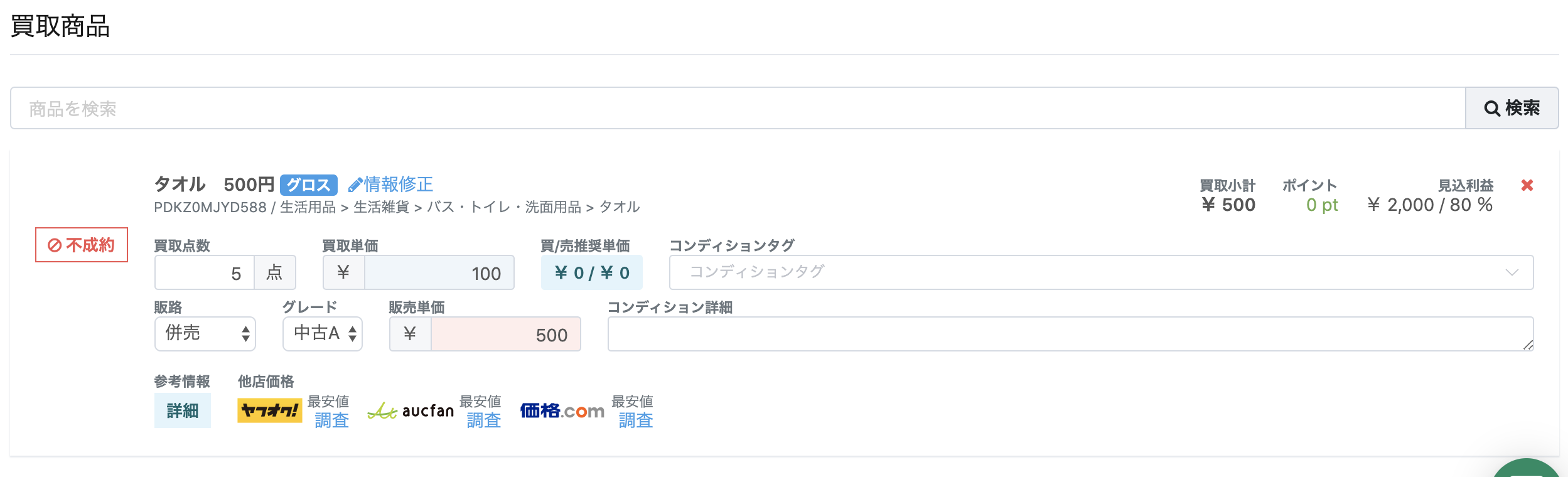1568x477 pixels.
Task: Toggle the 不成約 button
Action: (82, 245)
